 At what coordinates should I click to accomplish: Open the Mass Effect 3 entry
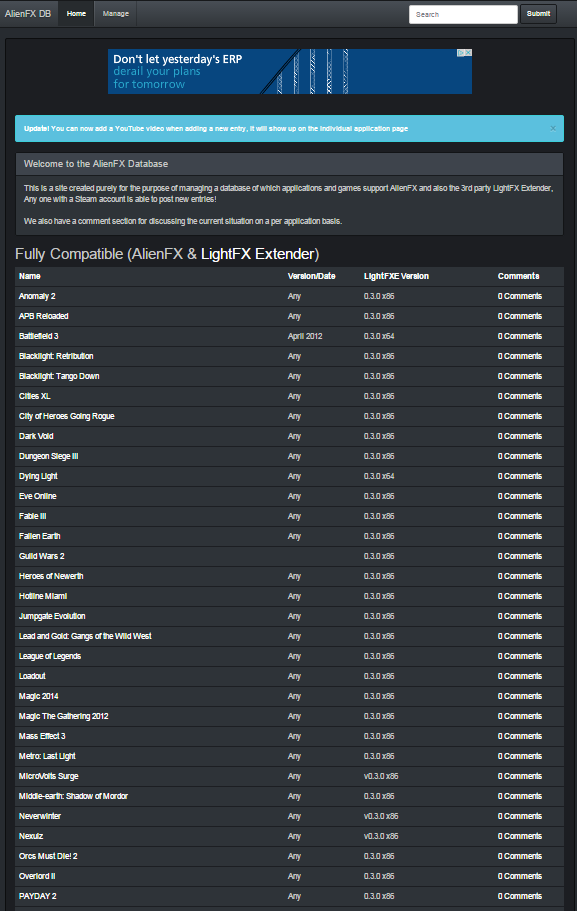pyautogui.click(x=42, y=736)
